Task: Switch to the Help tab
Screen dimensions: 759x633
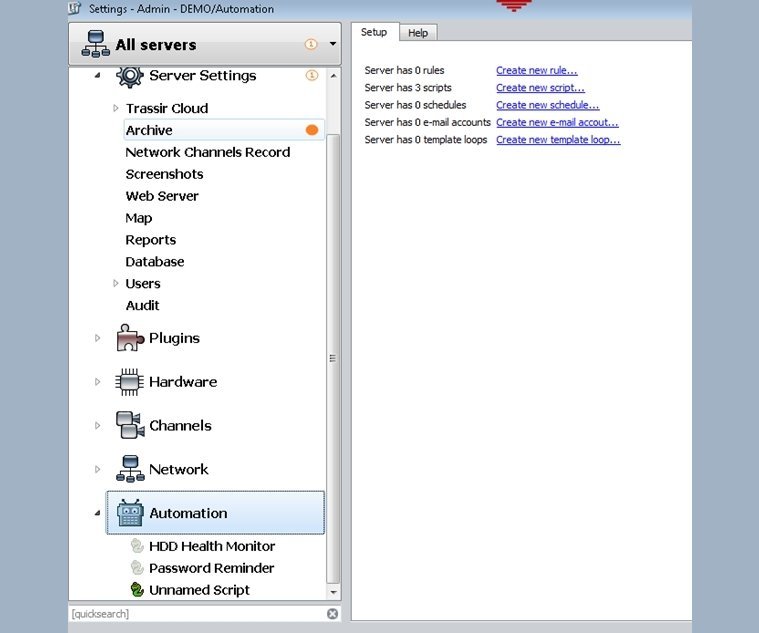Action: (x=418, y=32)
